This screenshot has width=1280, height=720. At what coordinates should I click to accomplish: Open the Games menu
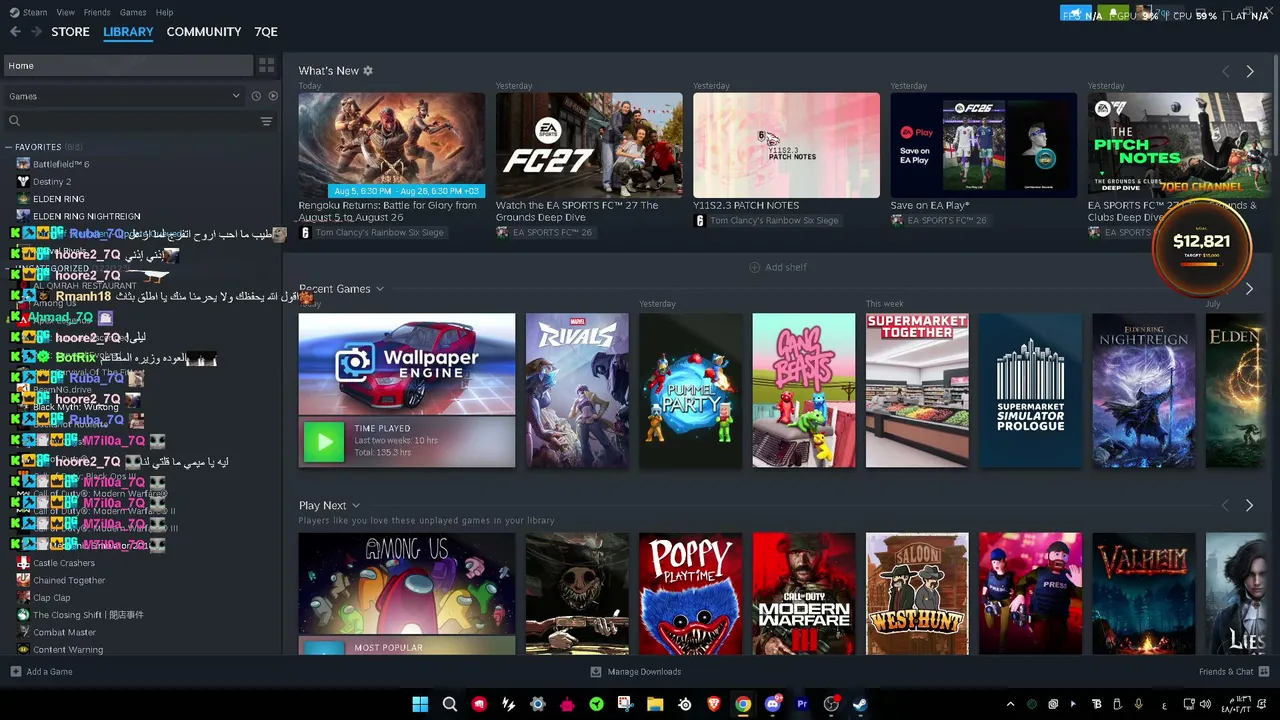pyautogui.click(x=133, y=12)
